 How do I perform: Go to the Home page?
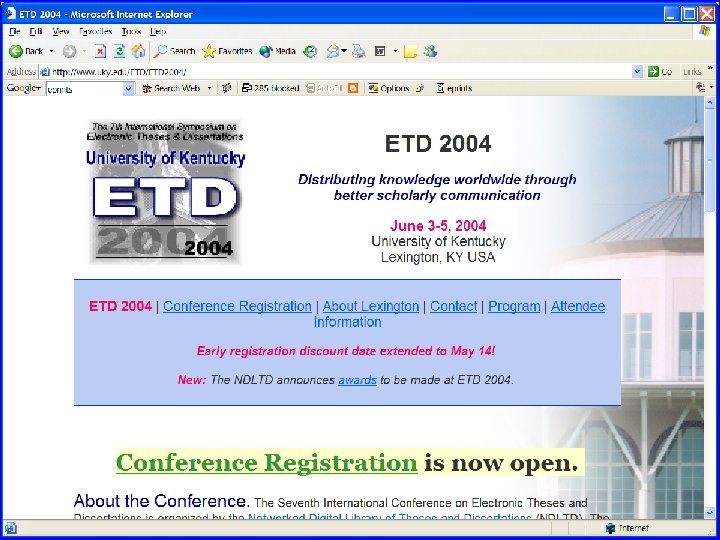[x=138, y=51]
